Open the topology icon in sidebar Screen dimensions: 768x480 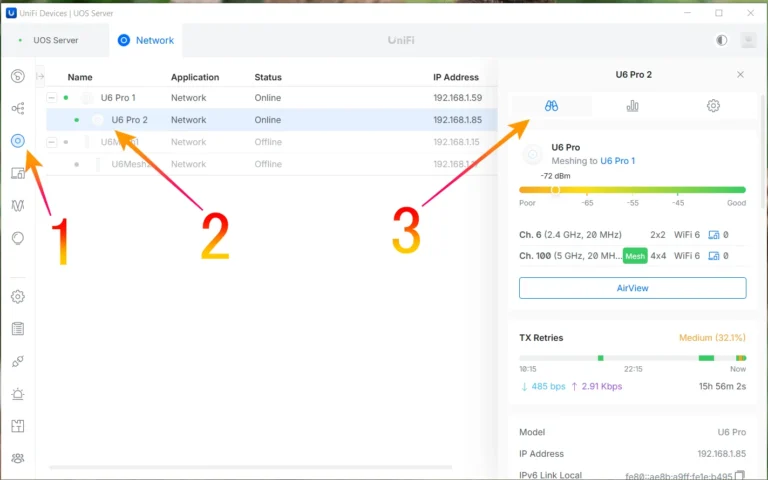tap(18, 108)
